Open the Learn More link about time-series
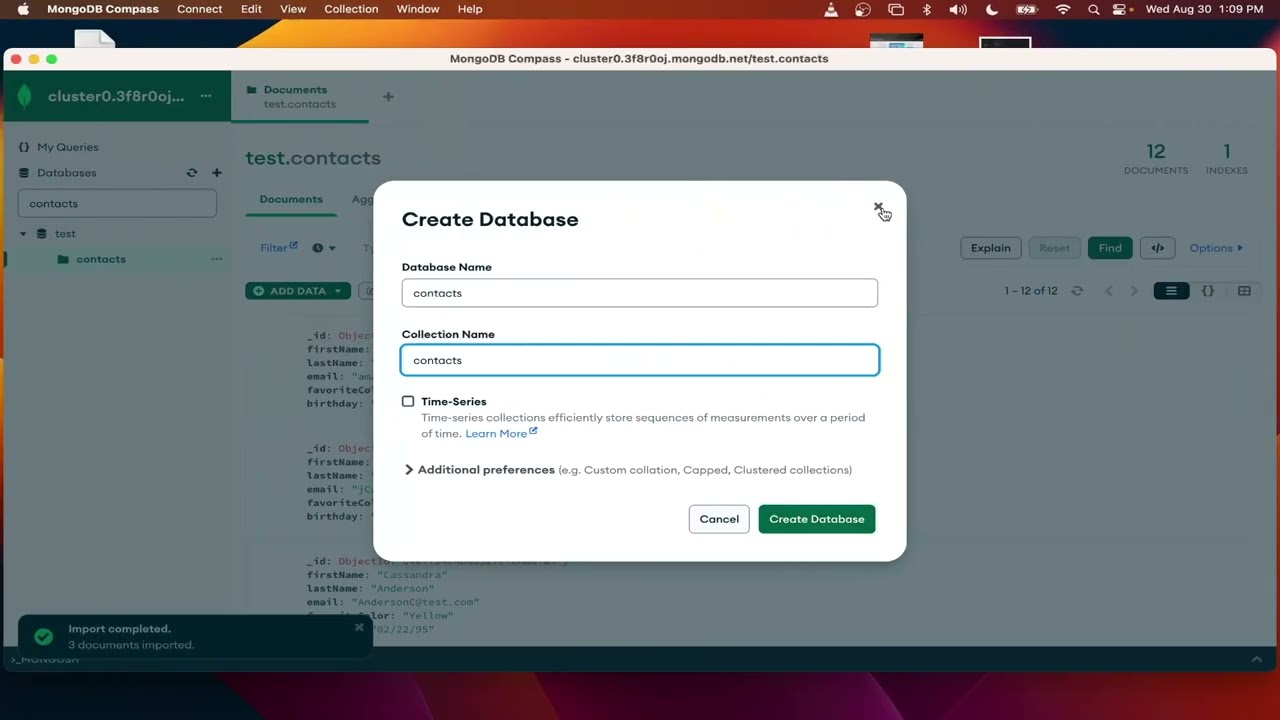Viewport: 1280px width, 720px height. coord(501,433)
